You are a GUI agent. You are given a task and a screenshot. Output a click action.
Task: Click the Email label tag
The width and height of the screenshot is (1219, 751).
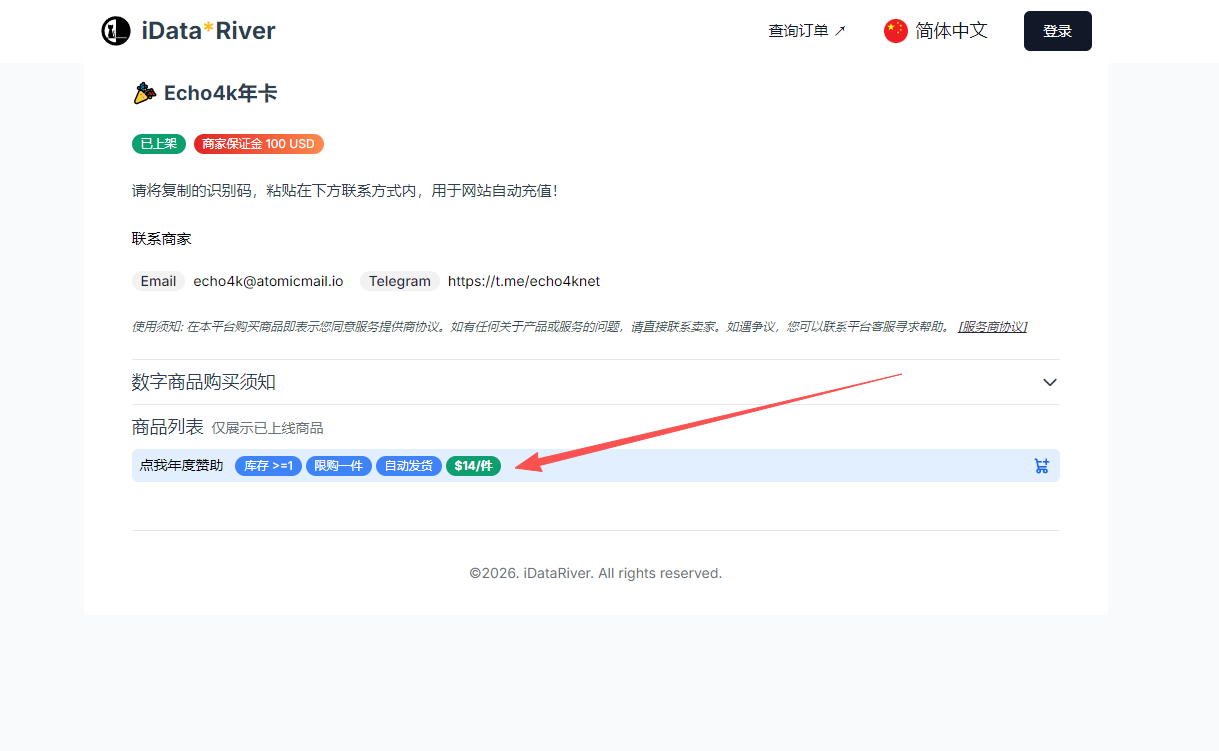pyautogui.click(x=158, y=281)
